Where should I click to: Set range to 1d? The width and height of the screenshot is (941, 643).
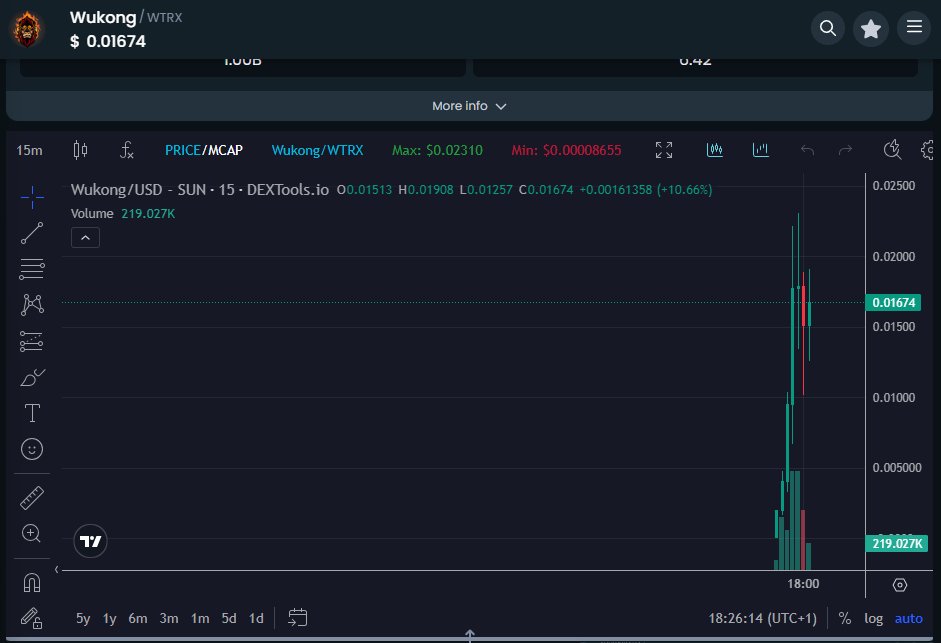click(x=256, y=618)
